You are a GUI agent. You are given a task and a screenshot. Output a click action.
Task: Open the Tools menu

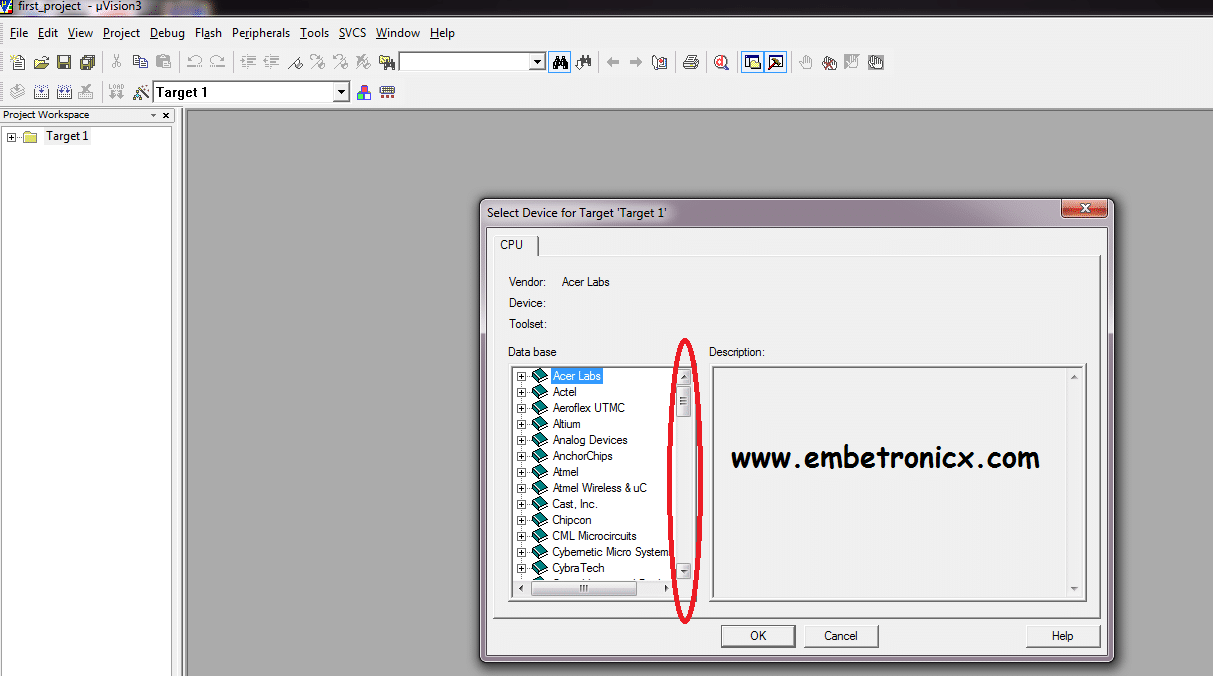pyautogui.click(x=314, y=33)
